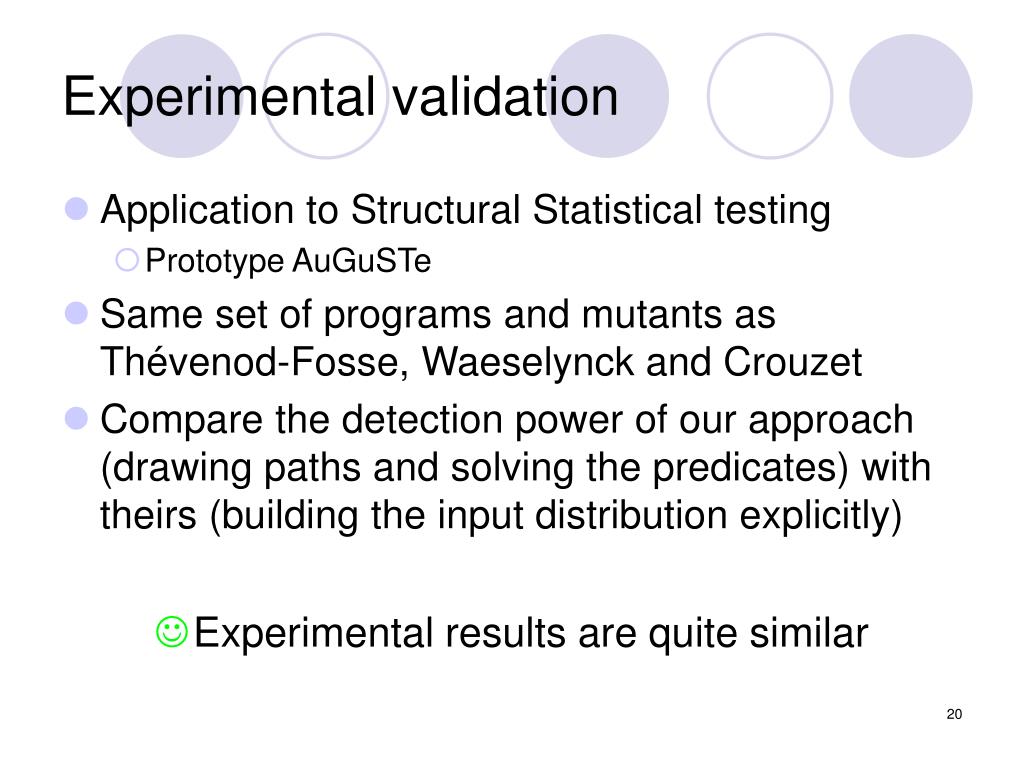Click the green smiley face icon
The height and width of the screenshot is (768, 1024).
point(172,632)
